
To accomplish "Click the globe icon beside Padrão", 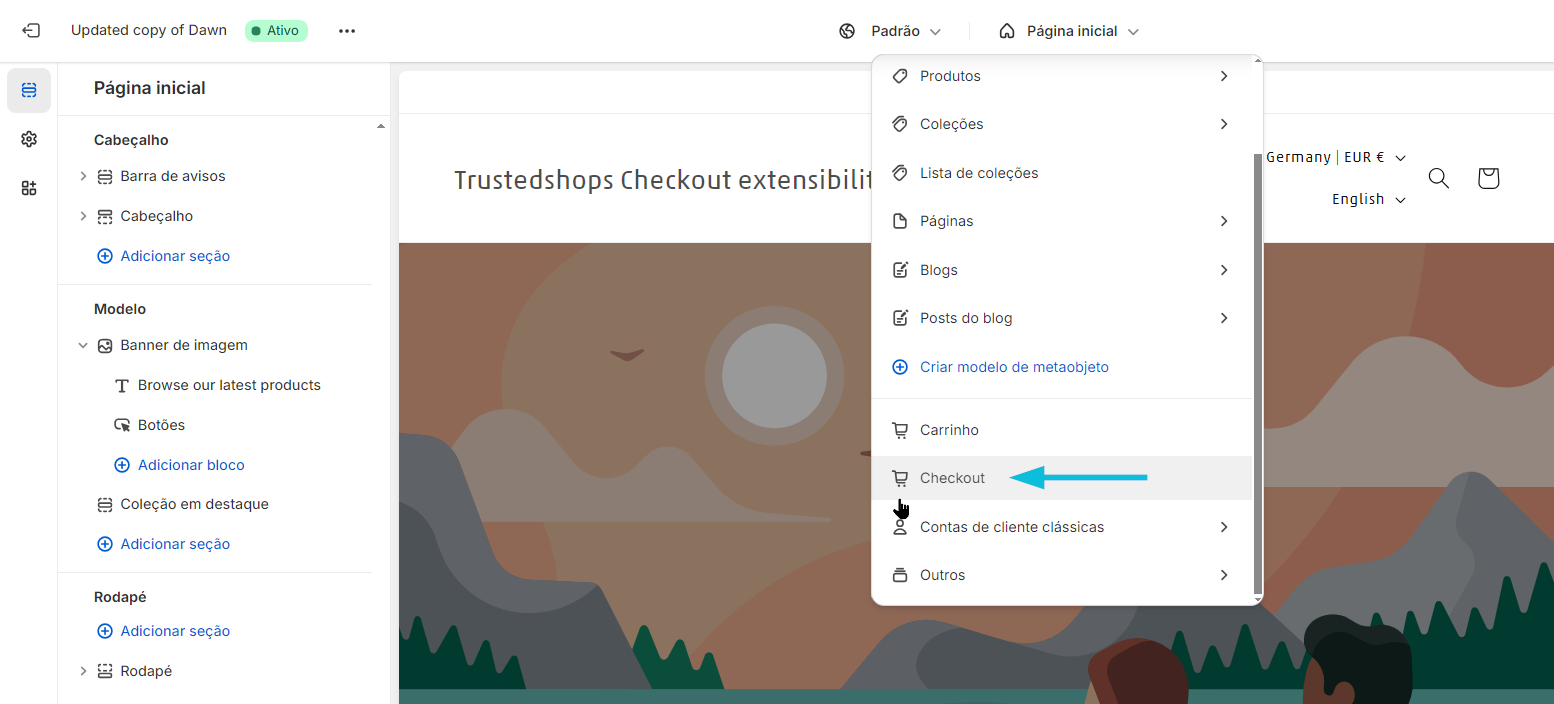I will 847,31.
